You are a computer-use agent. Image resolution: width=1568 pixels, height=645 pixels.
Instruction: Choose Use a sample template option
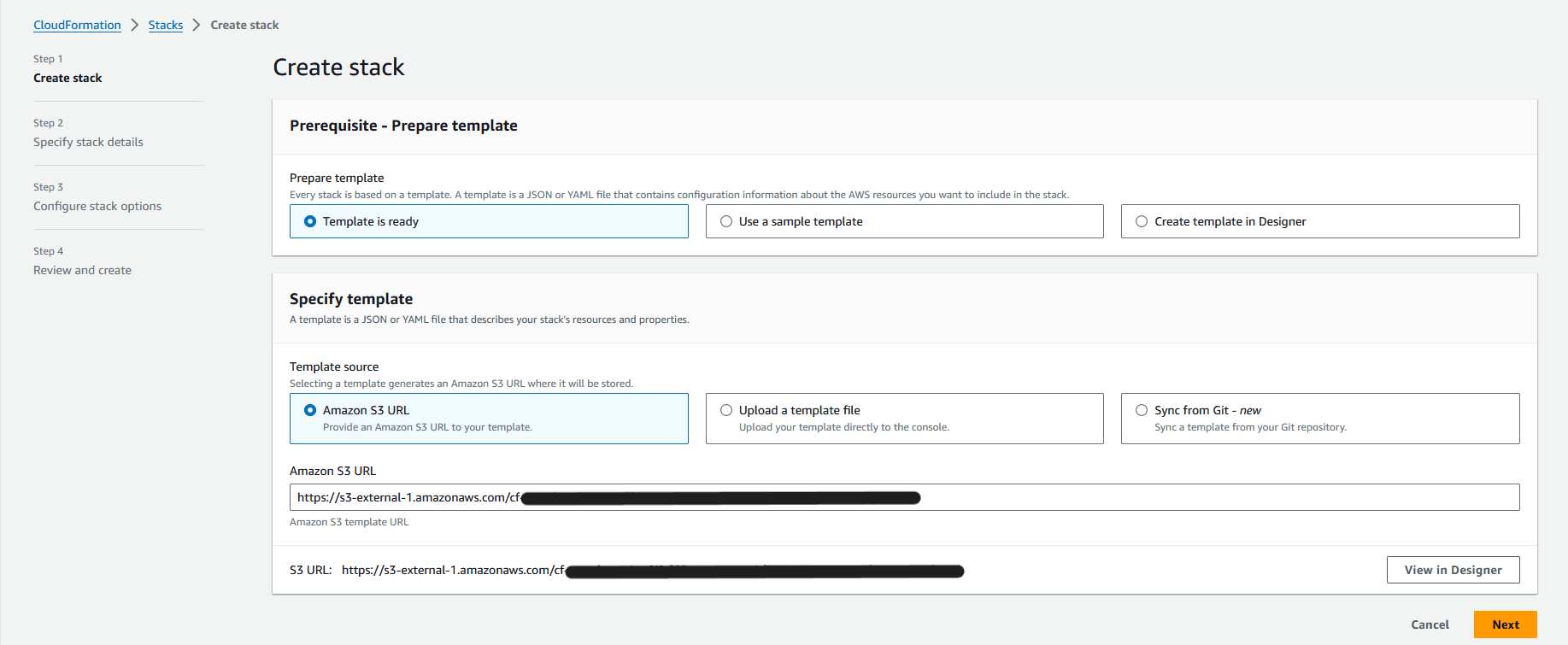pyautogui.click(x=904, y=221)
